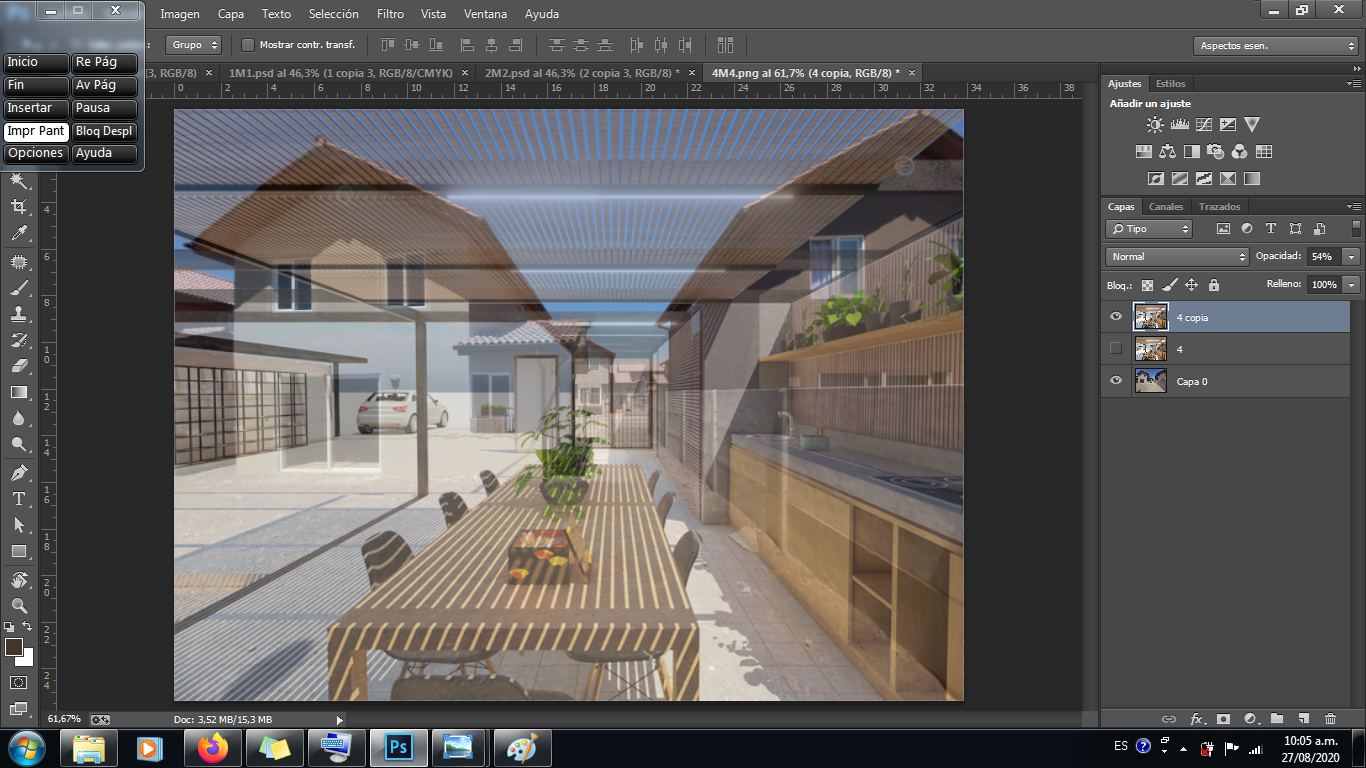Viewport: 1366px width, 768px height.
Task: Open the Opacidad slider dropdown arrow
Action: (x=1352, y=257)
